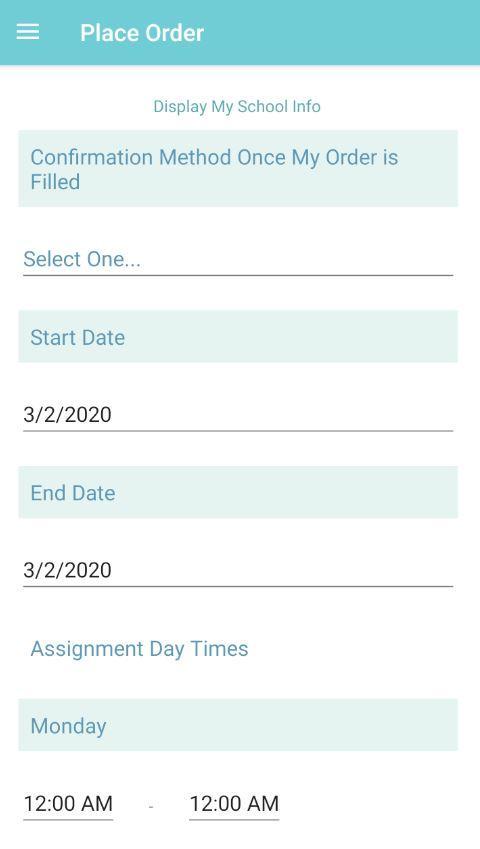Select the End Date section header

coord(238,492)
